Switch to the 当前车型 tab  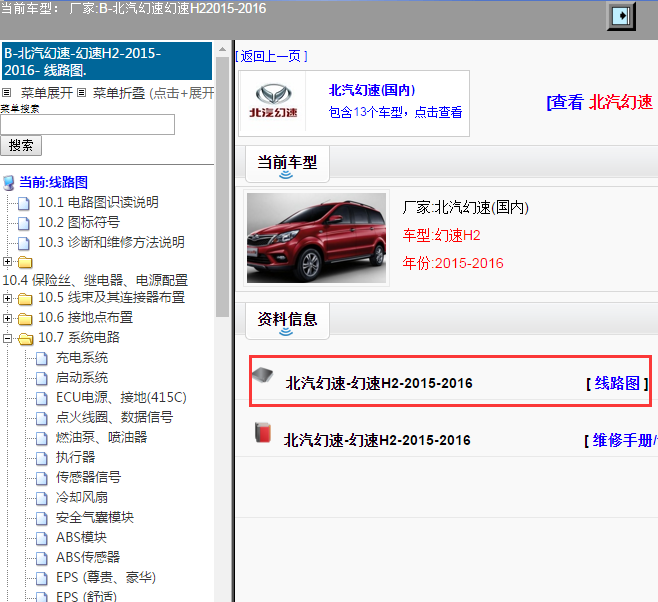tap(287, 164)
